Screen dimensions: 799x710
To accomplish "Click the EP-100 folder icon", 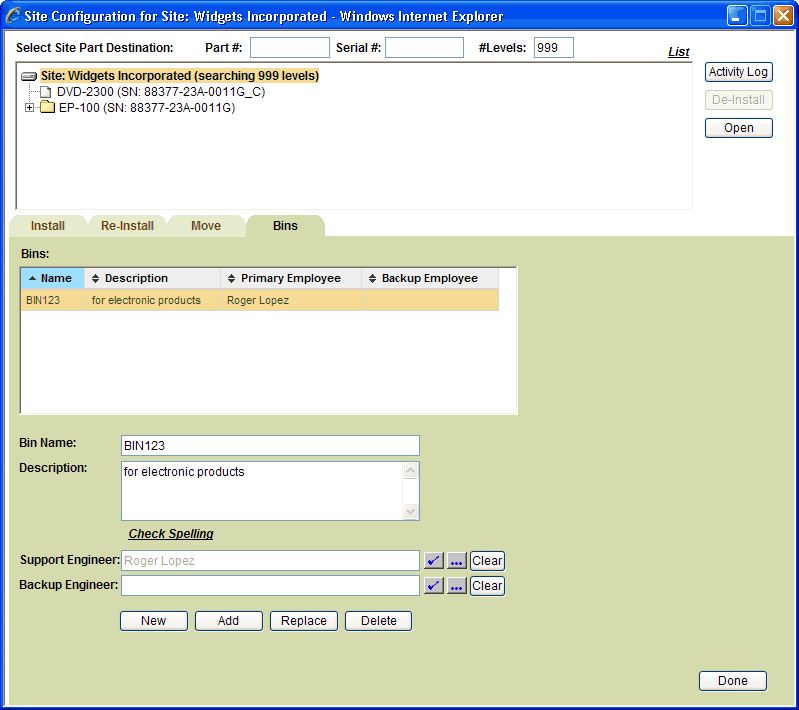I will coord(47,107).
